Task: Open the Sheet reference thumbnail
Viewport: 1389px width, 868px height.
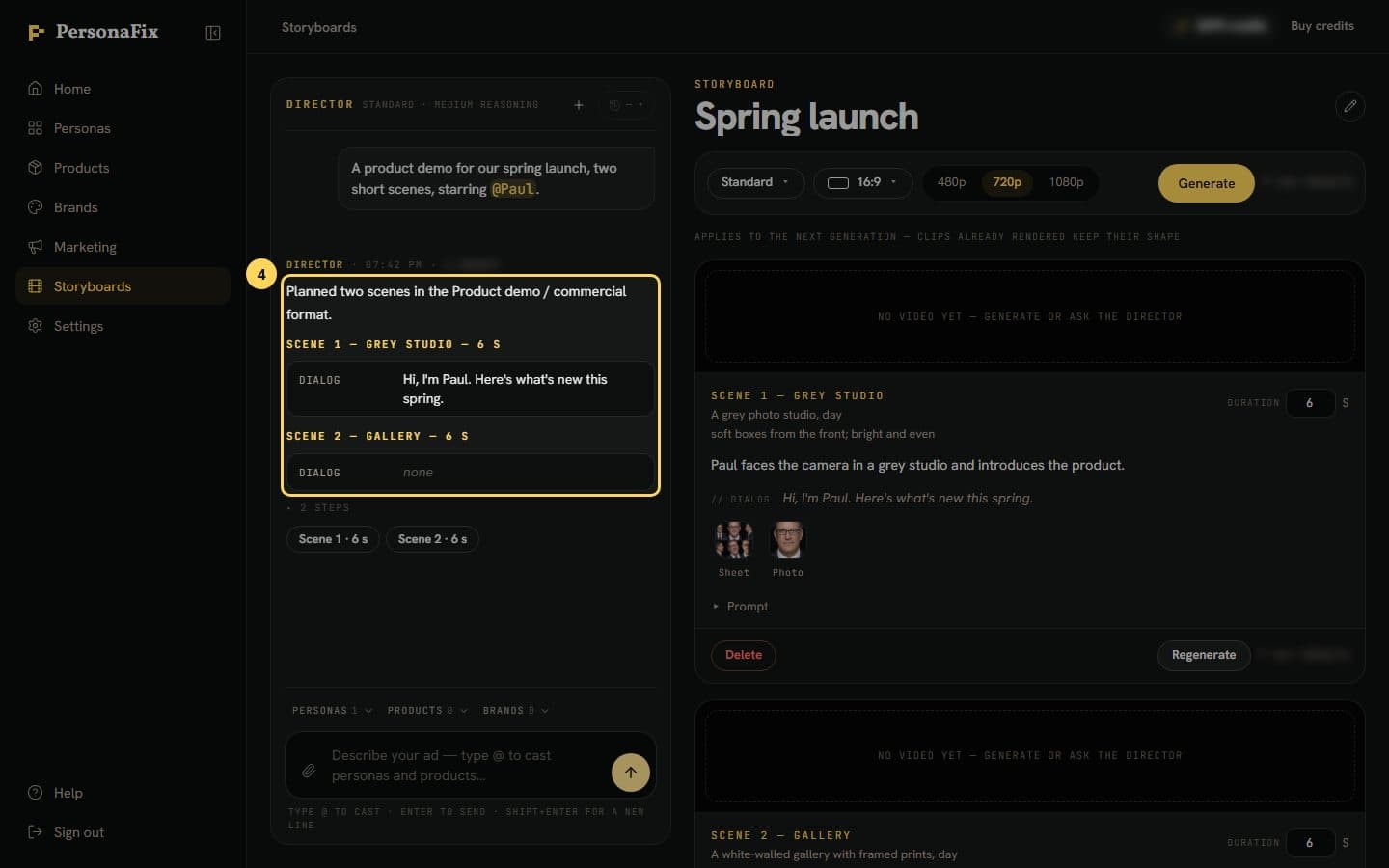Action: pyautogui.click(x=734, y=541)
